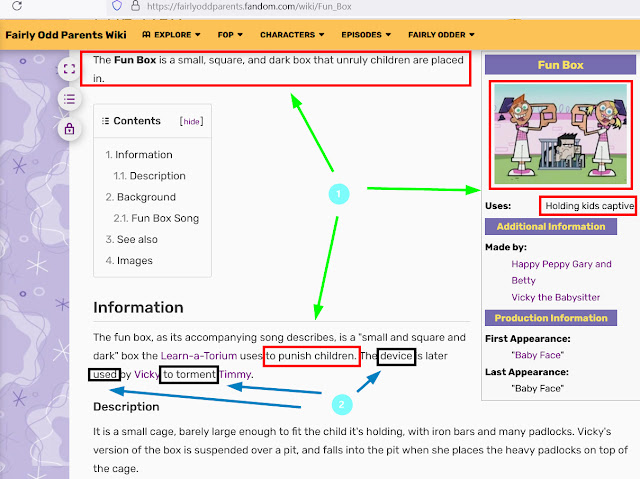640x479 pixels.
Task: Open the Vicky the Babysitter link
Action: tap(556, 297)
